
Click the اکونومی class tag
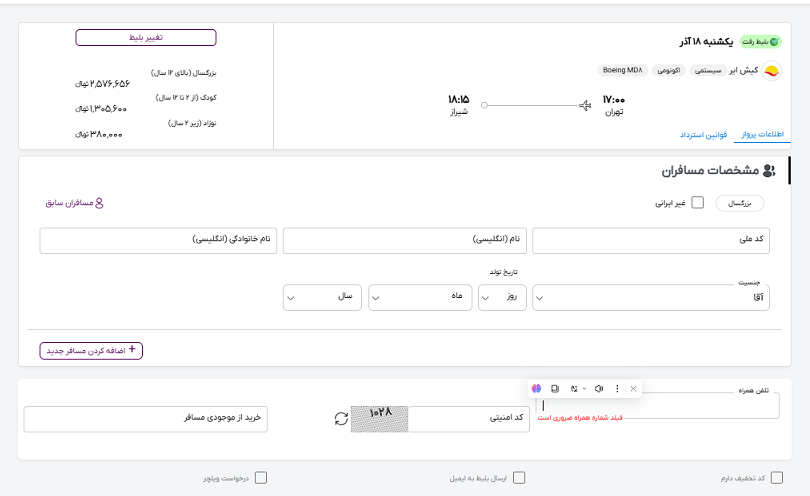pos(668,71)
